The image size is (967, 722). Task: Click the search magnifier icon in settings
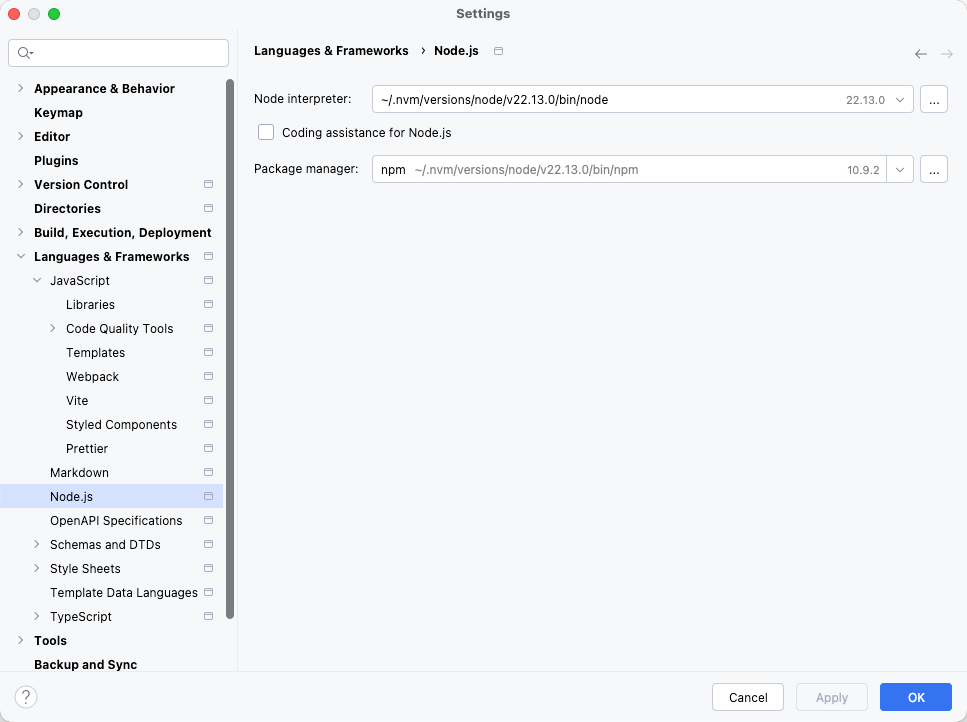[x=25, y=53]
